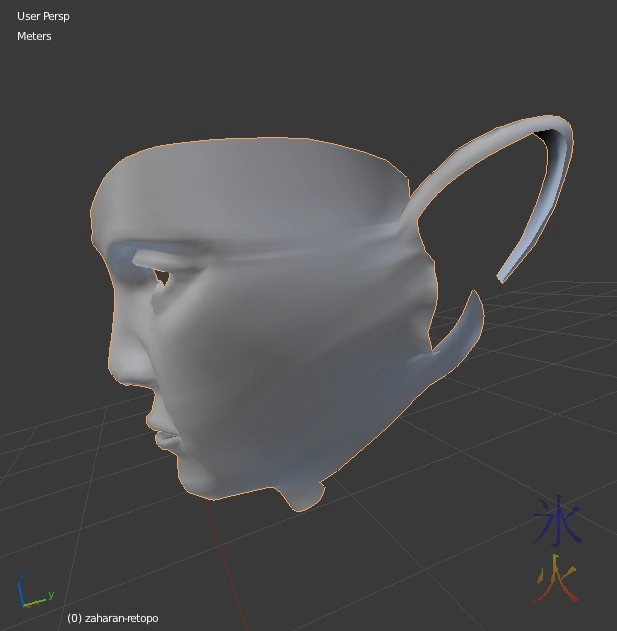Viewport: 617px width, 631px height.
Task: Click the orange 火 character watermark
Action: click(556, 579)
